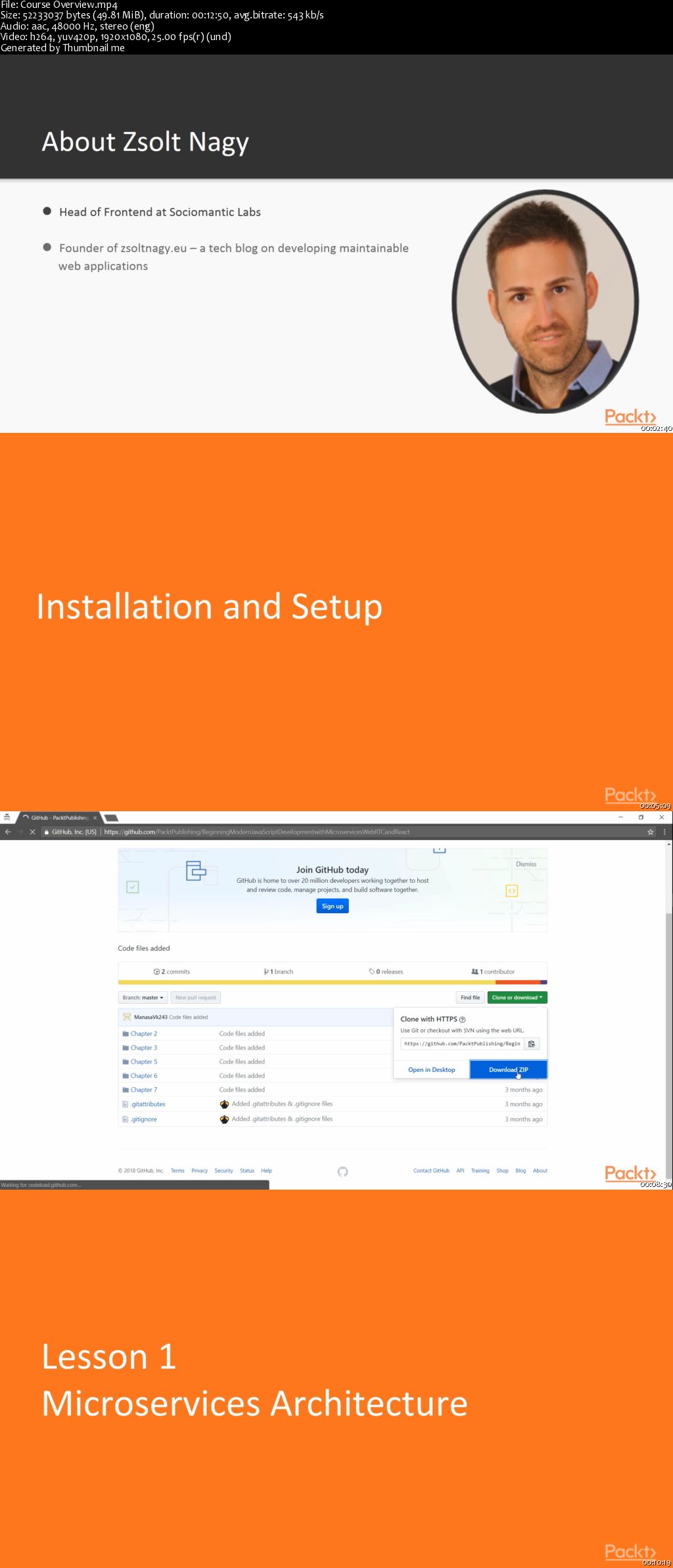Close the GitHub - PacktPublishing tab

coord(95,818)
